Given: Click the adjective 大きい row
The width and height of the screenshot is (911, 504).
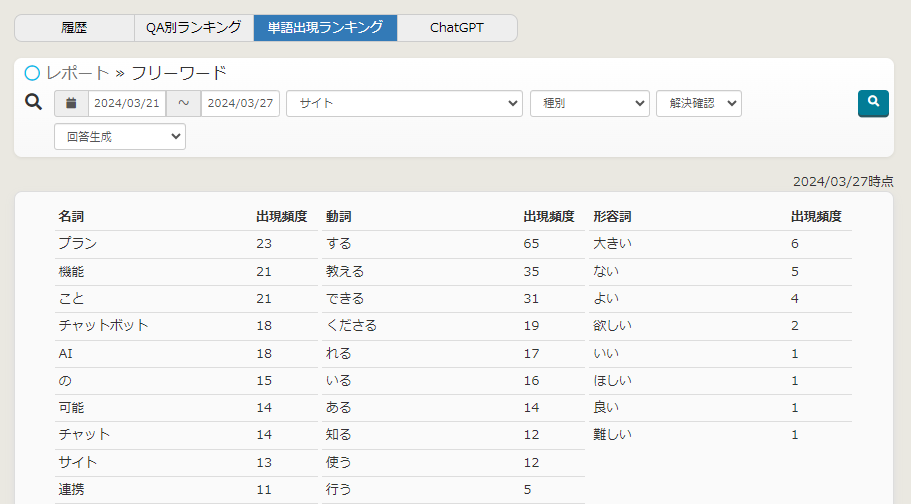Looking at the screenshot, I should coord(612,244).
